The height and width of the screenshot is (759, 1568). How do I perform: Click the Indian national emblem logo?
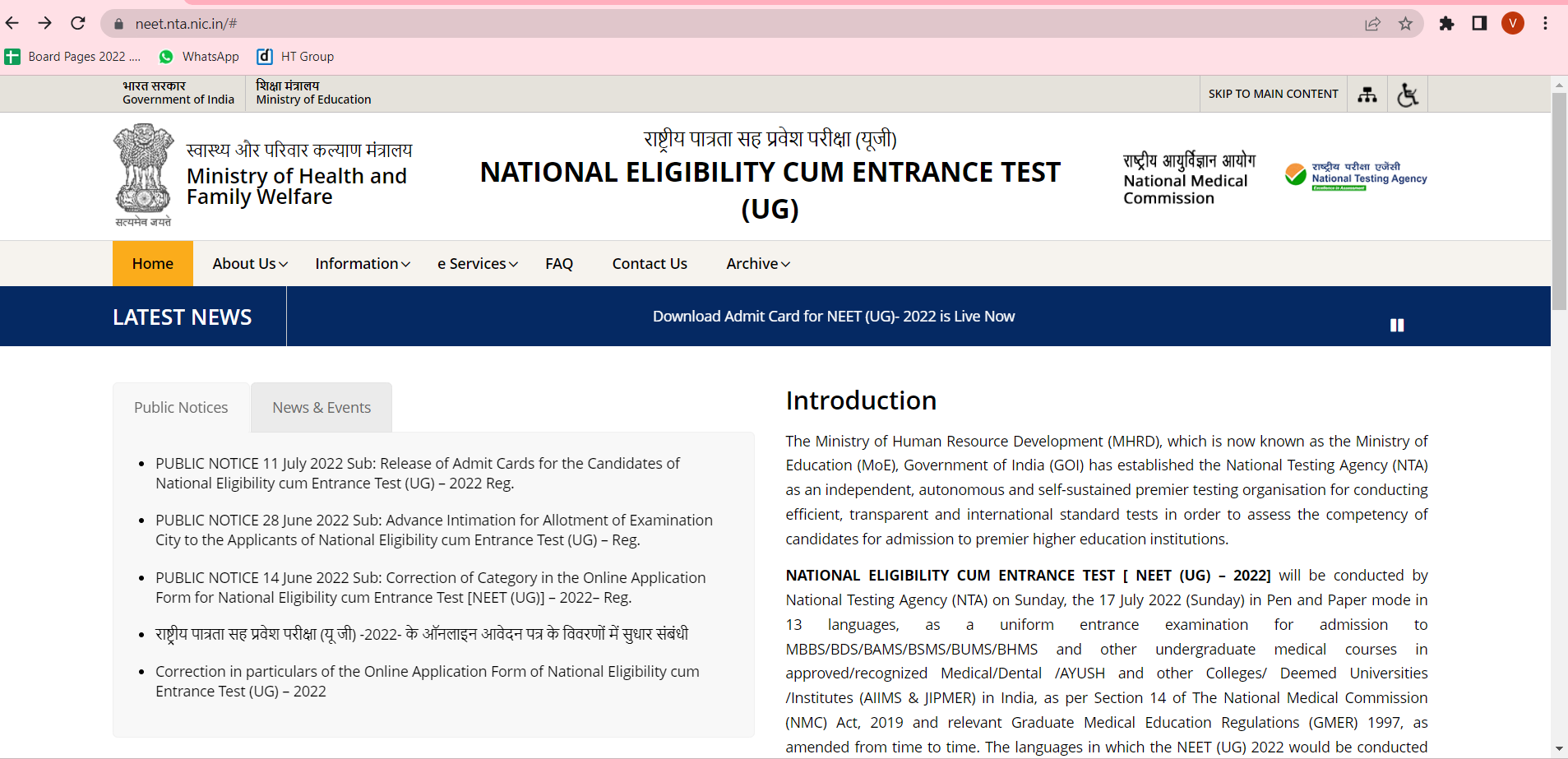[x=144, y=175]
